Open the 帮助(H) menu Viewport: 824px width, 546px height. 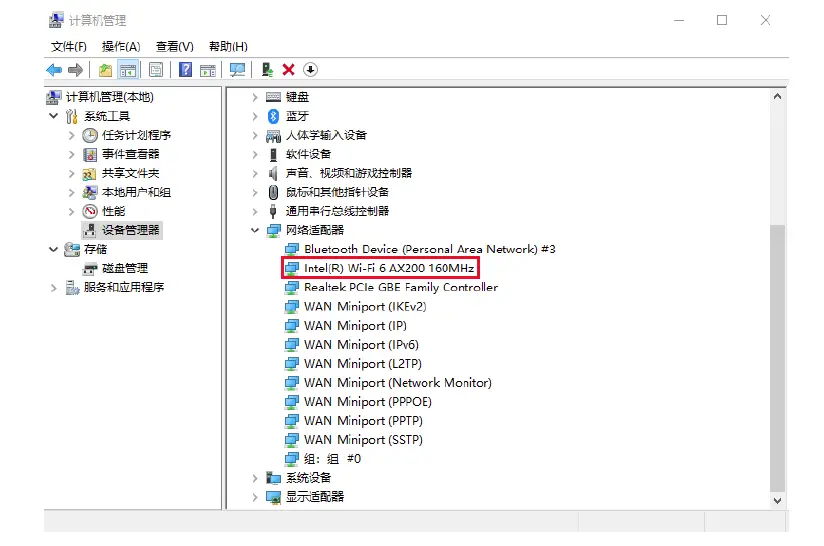[x=228, y=47]
